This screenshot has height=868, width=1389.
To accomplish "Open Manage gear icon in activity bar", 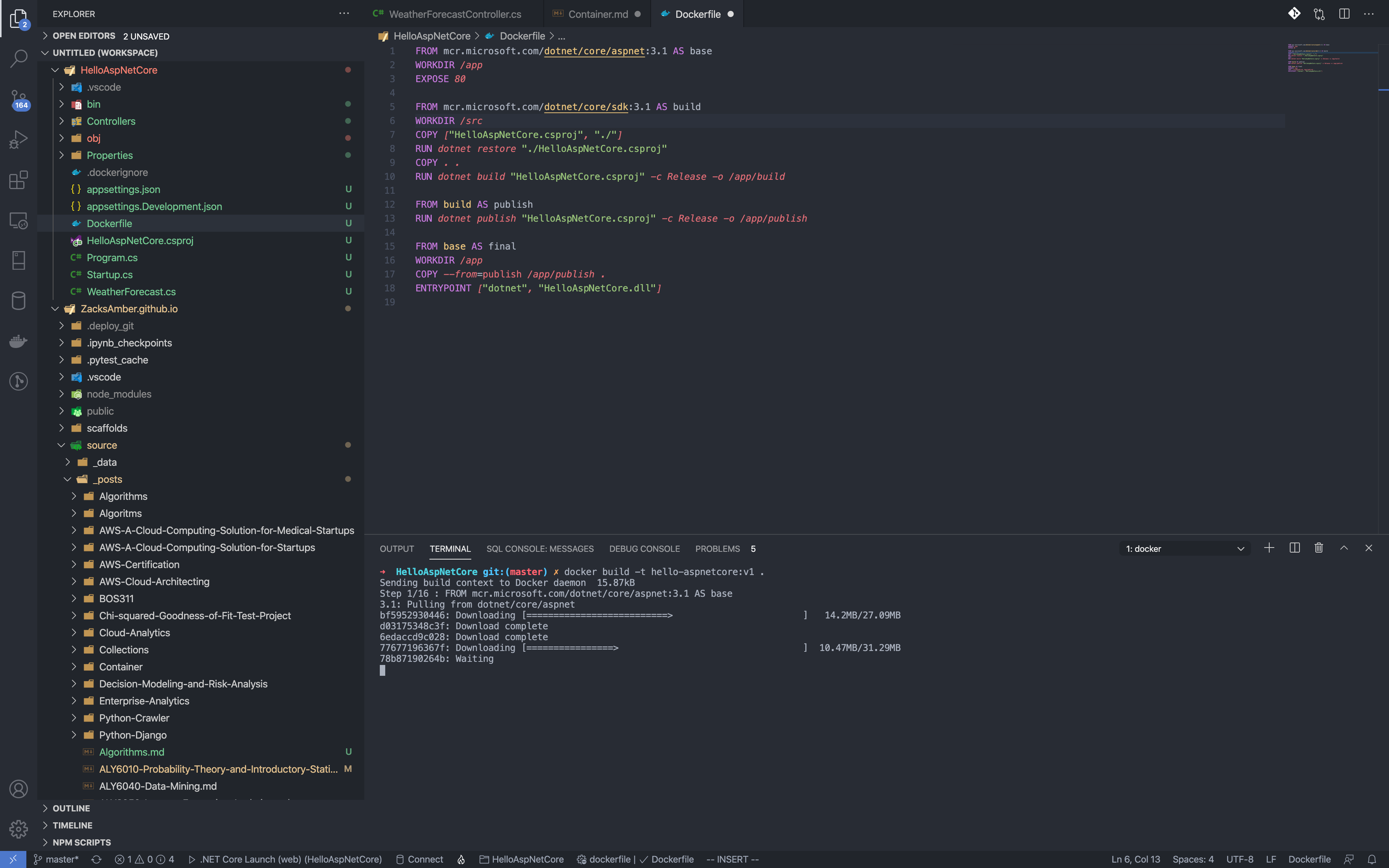I will pos(18,828).
